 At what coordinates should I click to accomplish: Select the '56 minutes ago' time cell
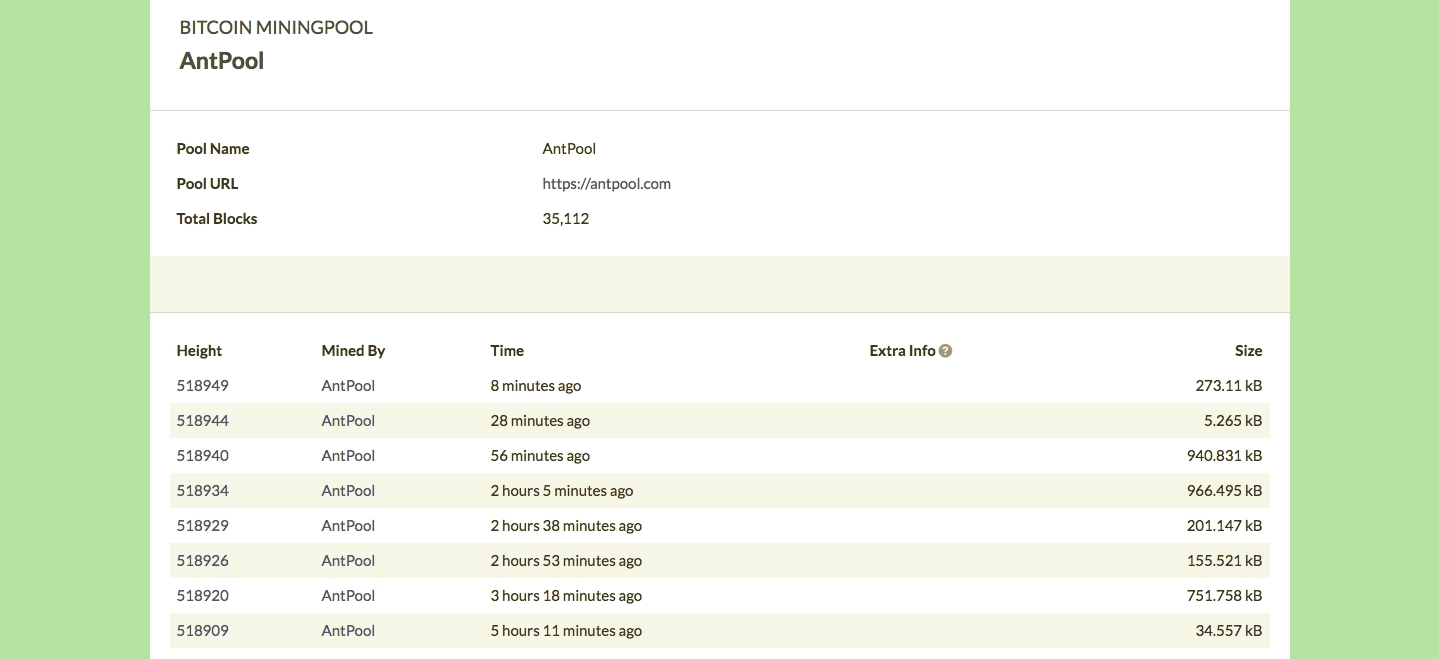click(x=540, y=456)
